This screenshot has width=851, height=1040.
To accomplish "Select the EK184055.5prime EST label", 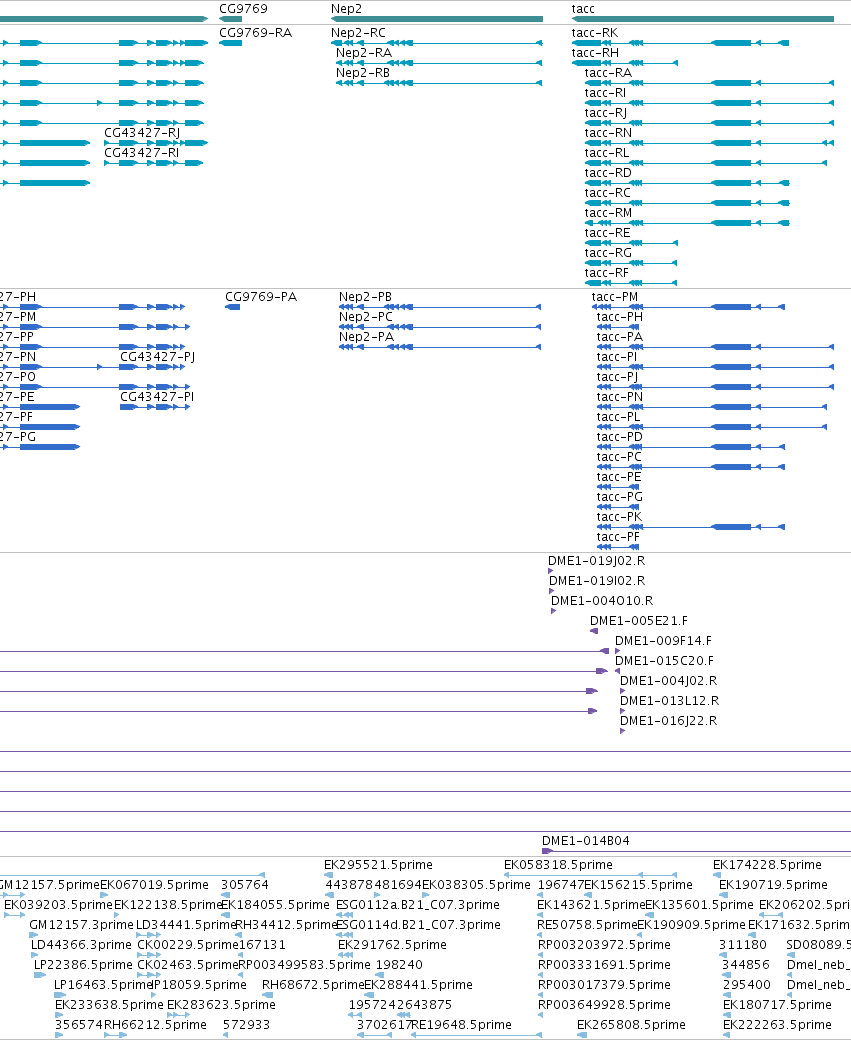I will (x=275, y=904).
